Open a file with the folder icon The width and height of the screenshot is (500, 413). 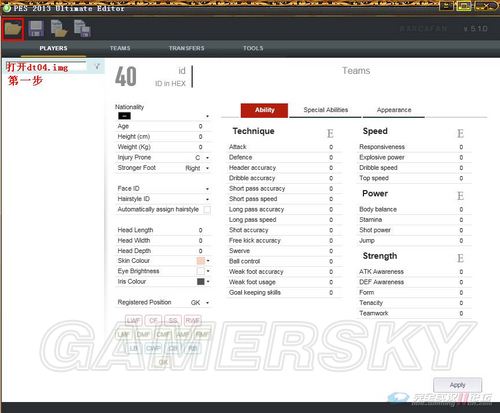pos(13,29)
